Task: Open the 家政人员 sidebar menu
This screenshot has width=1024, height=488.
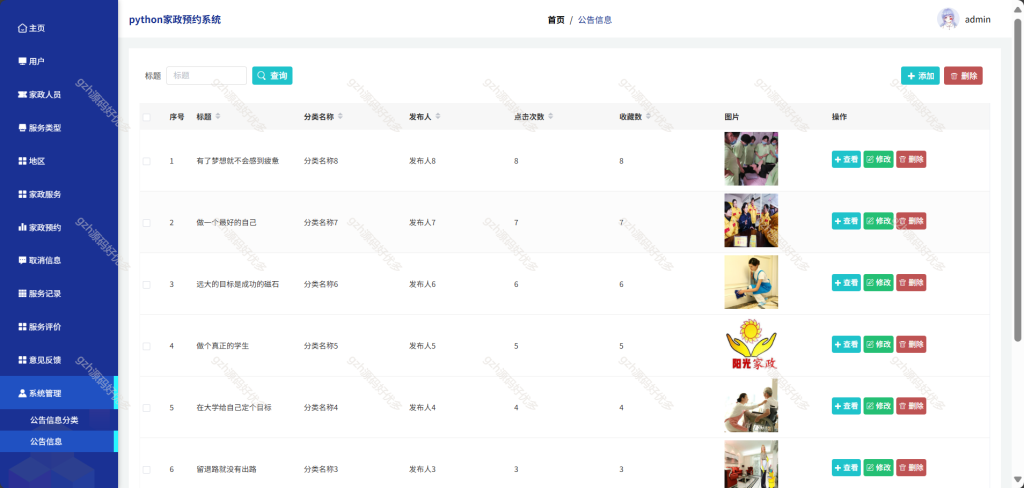Action: coord(59,95)
